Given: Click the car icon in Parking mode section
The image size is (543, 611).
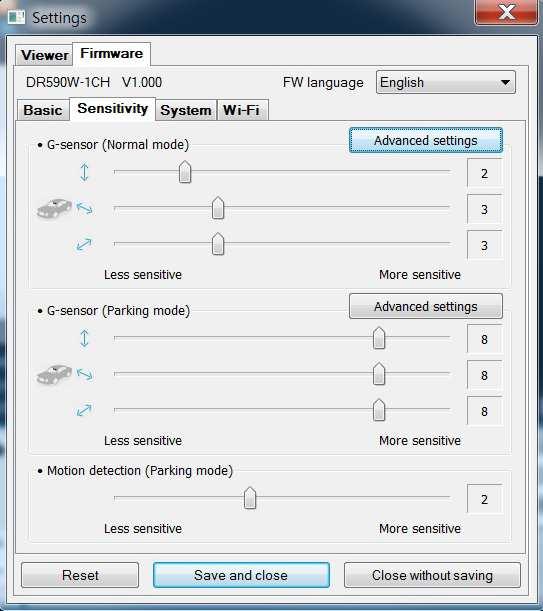Looking at the screenshot, I should coord(54,374).
